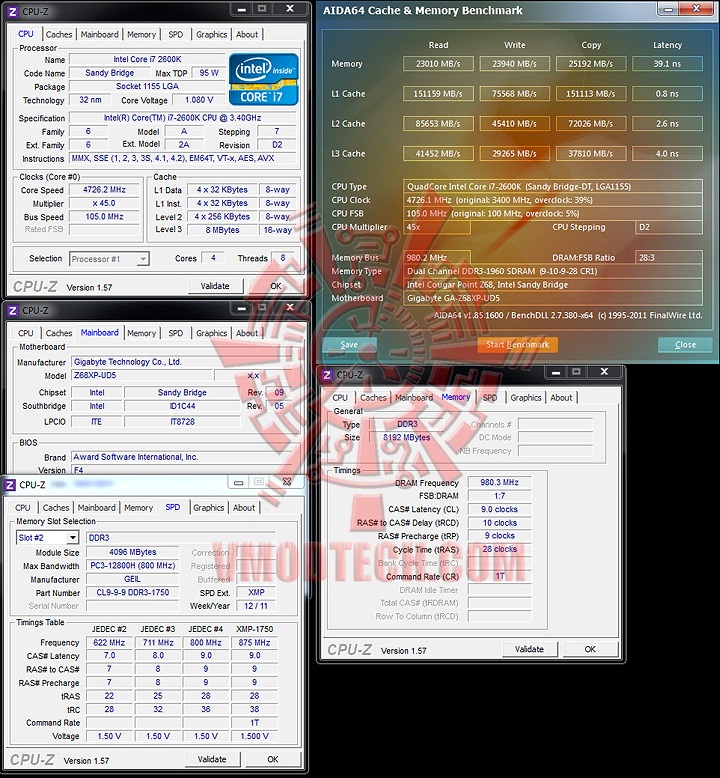Click OK in the top CPU-Z CPU window
Viewport: 720px width, 778px height.
coord(275,286)
